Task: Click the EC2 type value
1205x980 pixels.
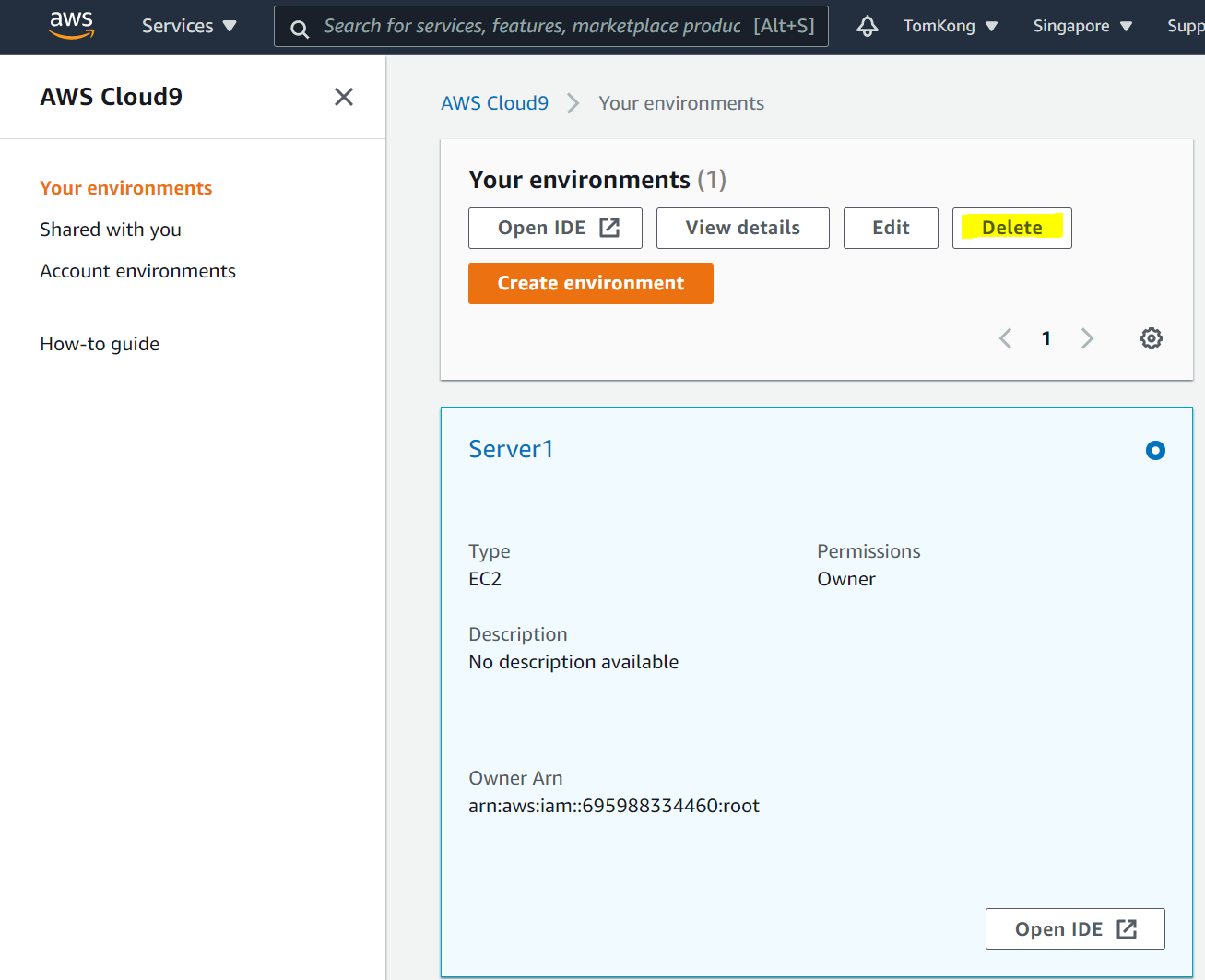Action: 485,579
